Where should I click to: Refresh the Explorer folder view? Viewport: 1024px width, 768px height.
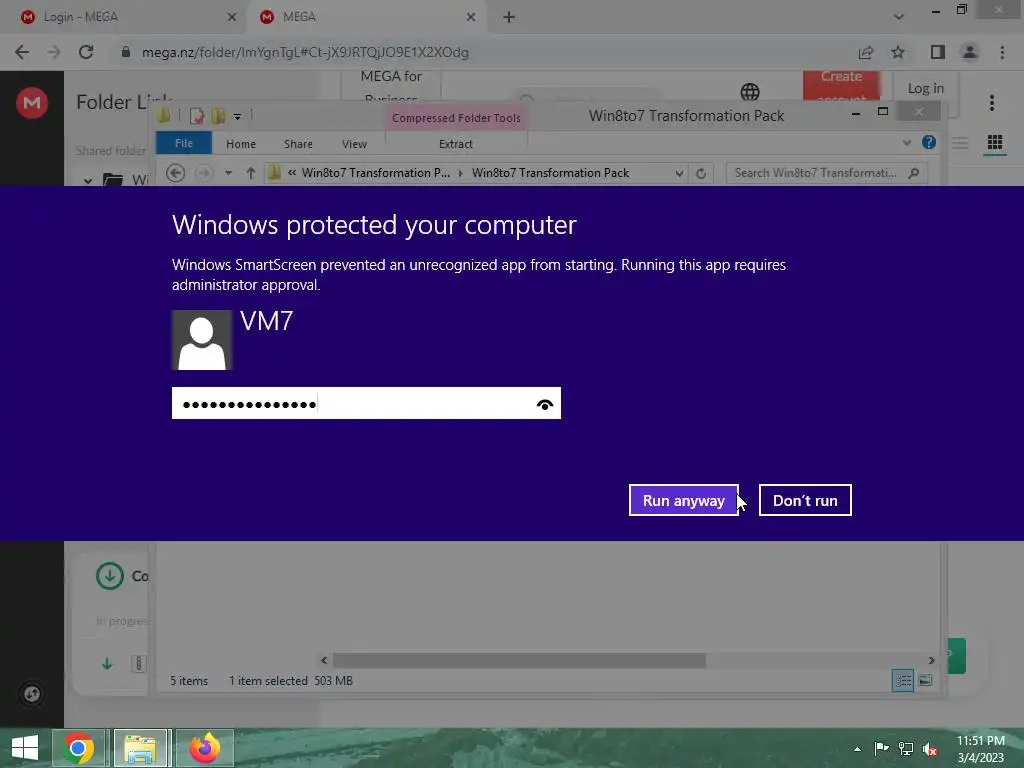tap(701, 173)
